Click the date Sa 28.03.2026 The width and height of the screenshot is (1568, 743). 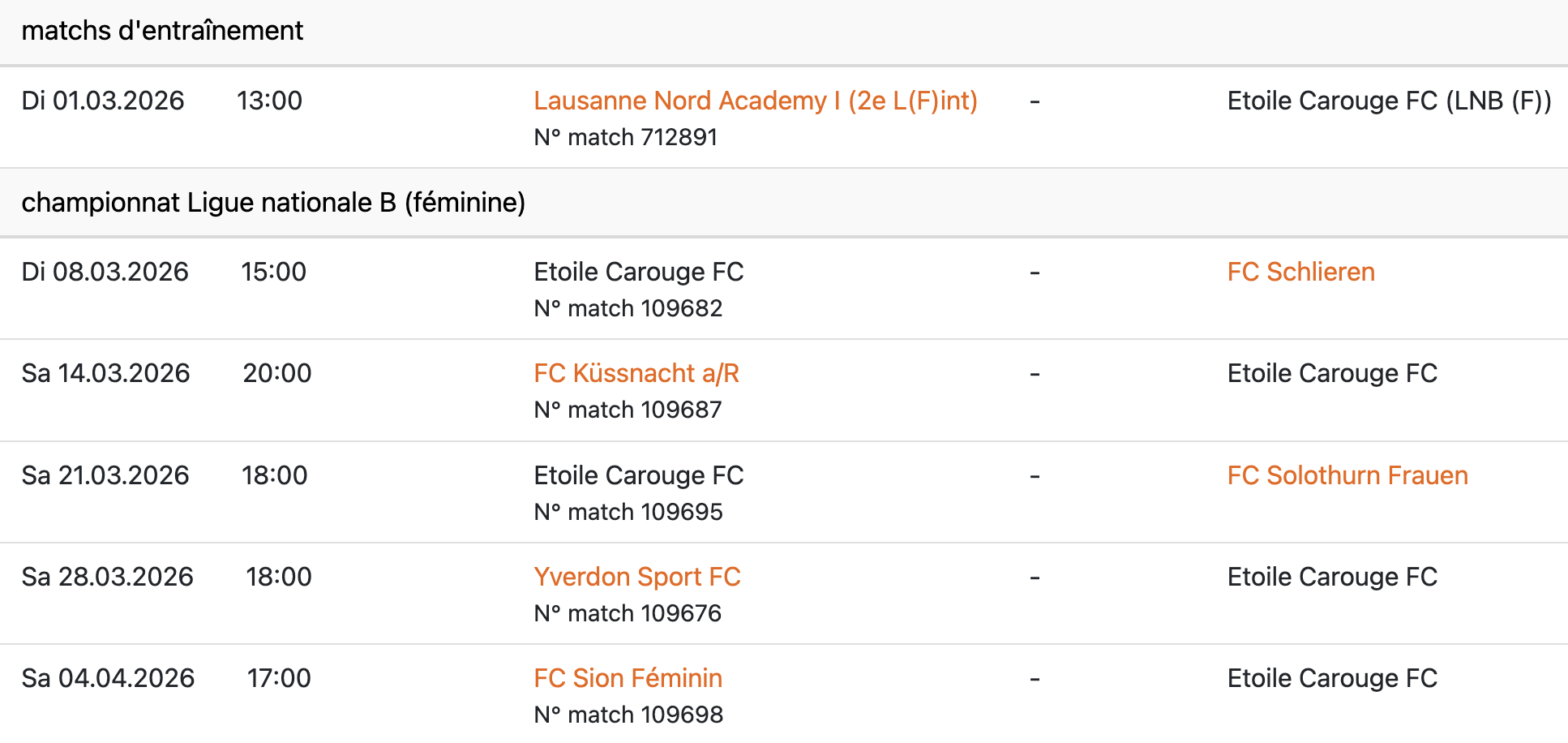(x=107, y=577)
